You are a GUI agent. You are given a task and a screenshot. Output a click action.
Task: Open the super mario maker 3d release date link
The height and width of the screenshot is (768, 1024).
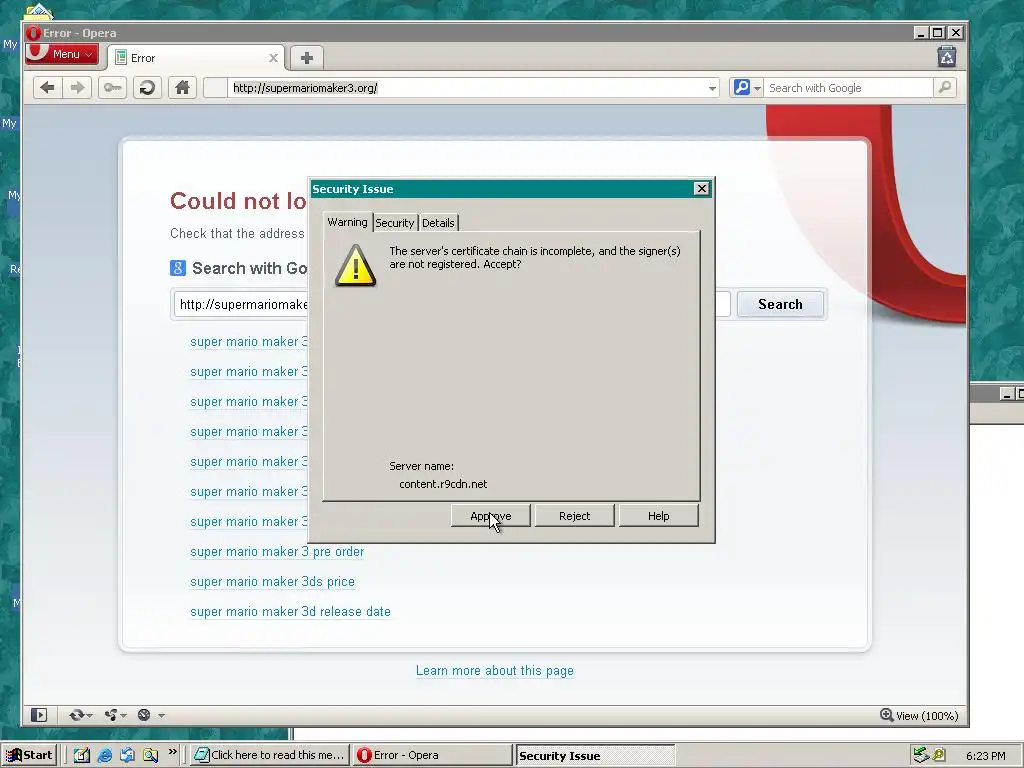pyautogui.click(x=291, y=612)
